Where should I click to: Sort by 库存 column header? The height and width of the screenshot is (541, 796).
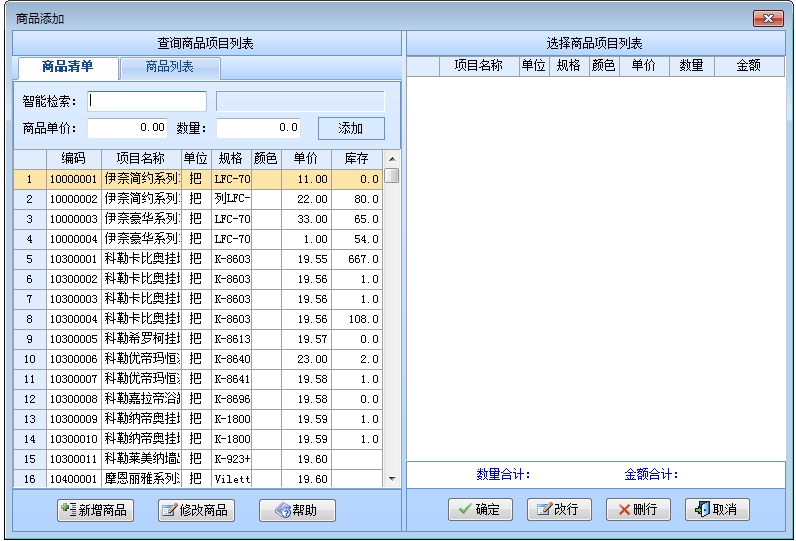[x=356, y=158]
